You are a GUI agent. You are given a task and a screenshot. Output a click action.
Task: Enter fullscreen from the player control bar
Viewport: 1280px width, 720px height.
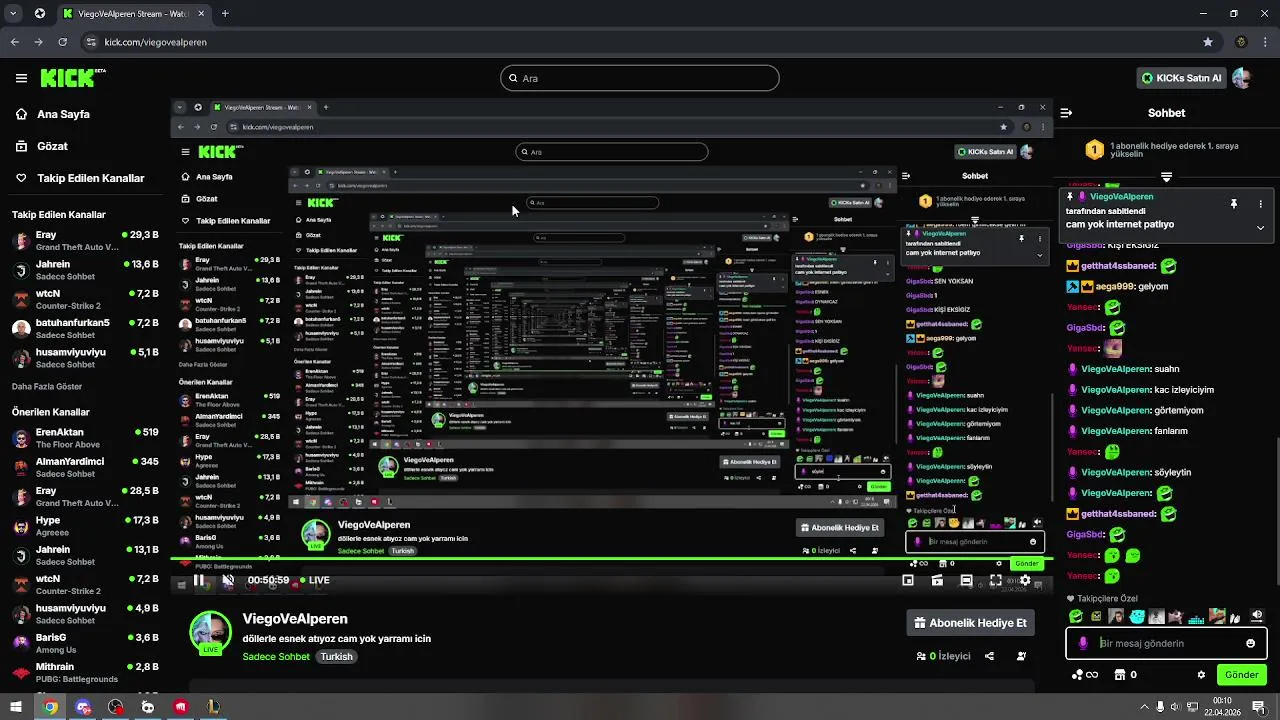pyautogui.click(x=996, y=580)
